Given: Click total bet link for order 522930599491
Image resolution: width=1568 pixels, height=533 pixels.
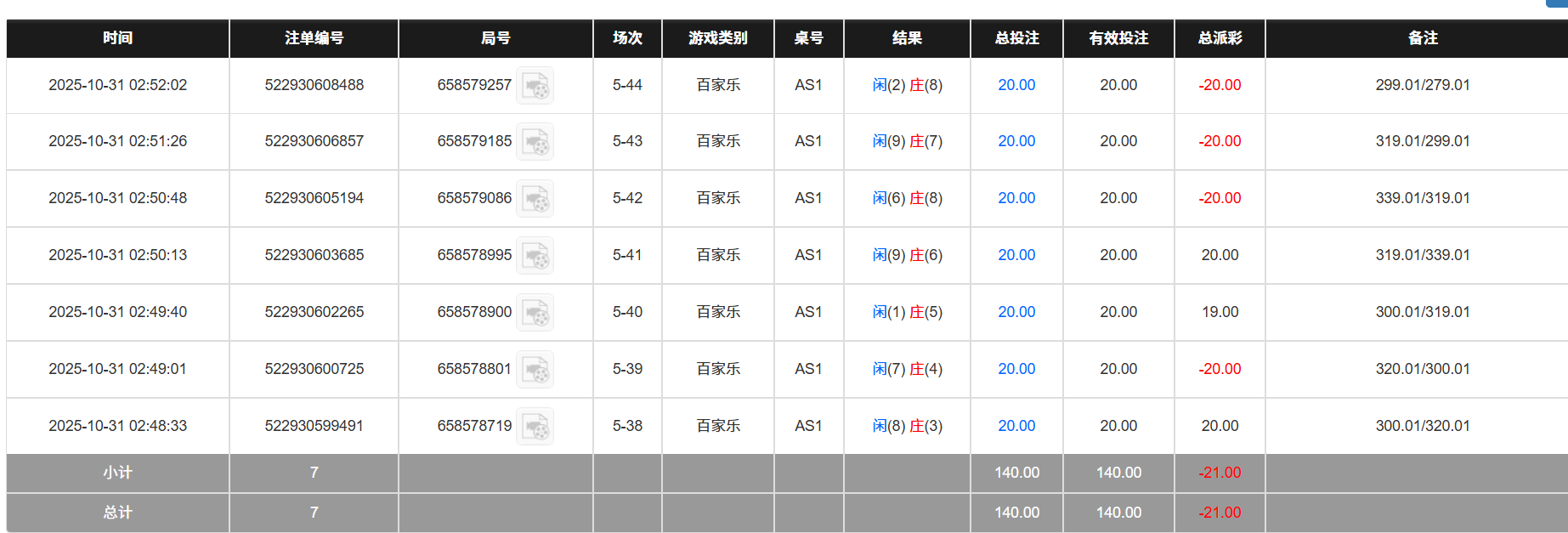Looking at the screenshot, I should 1016,426.
